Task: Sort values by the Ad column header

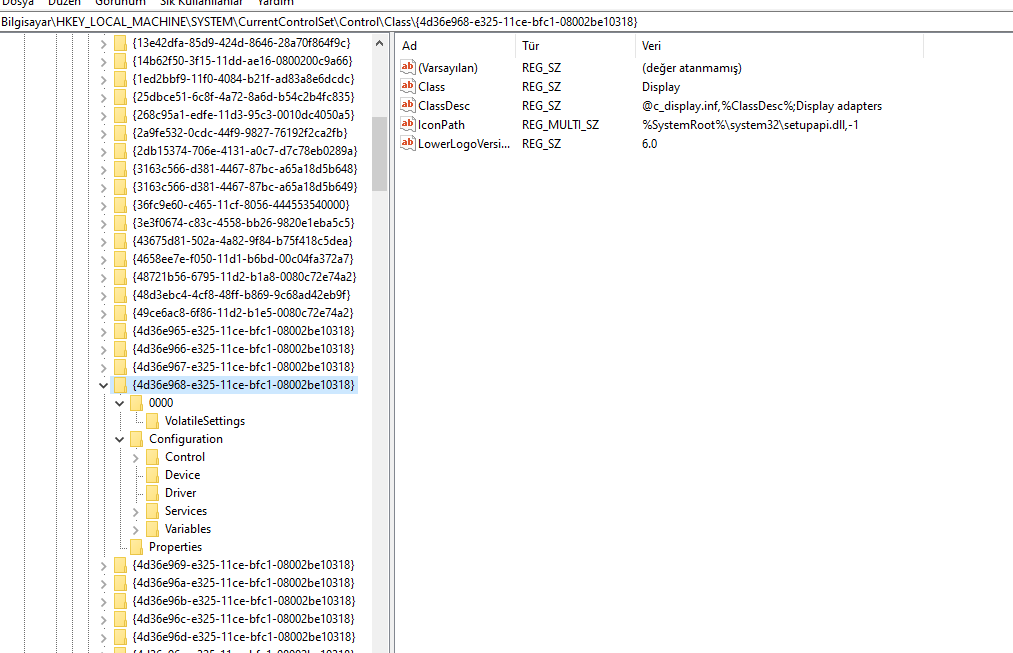Action: click(x=455, y=46)
